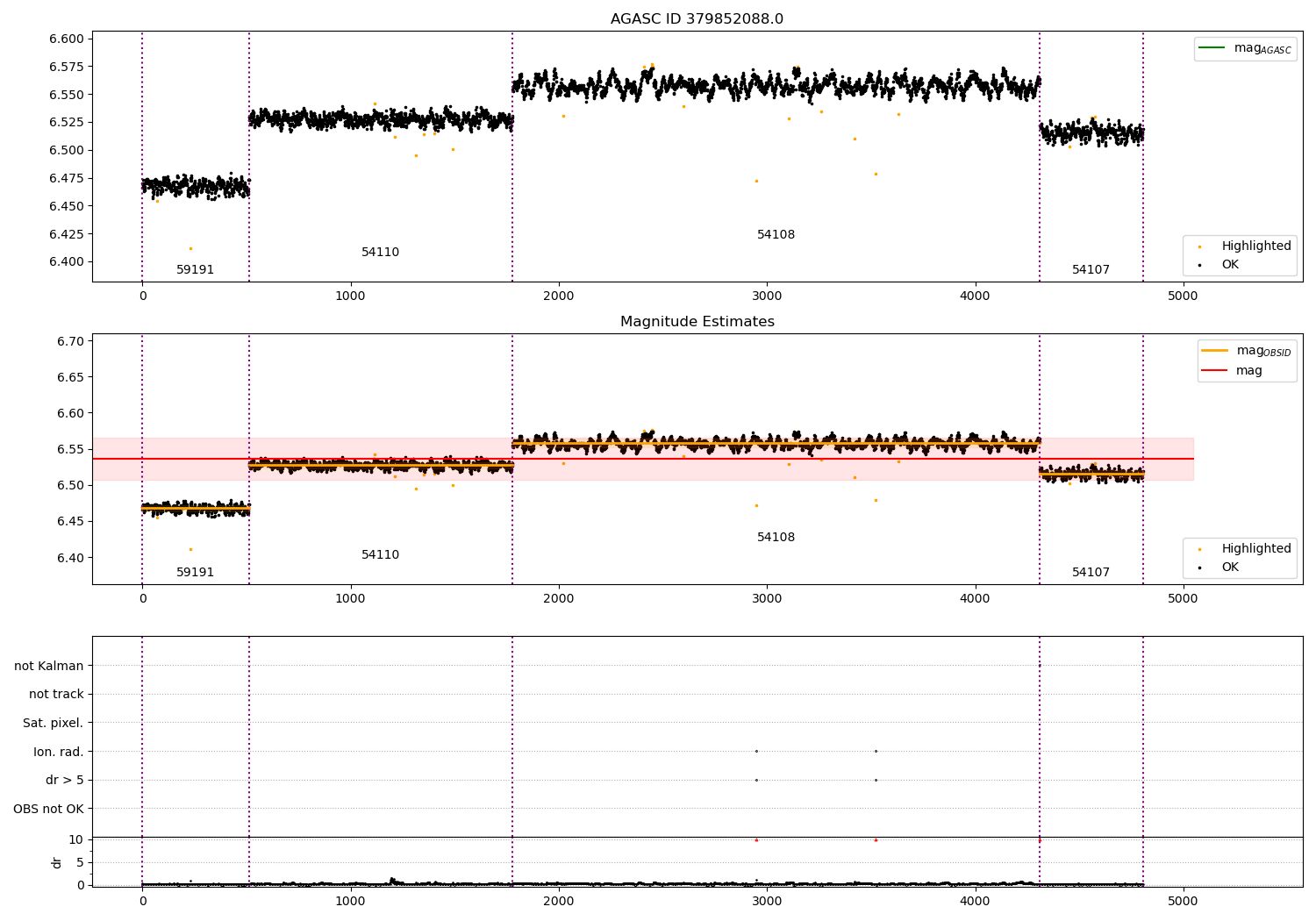
Task: Click the 6.40 tick in Magnitude Estimates plot
Action: pyautogui.click(x=71, y=558)
